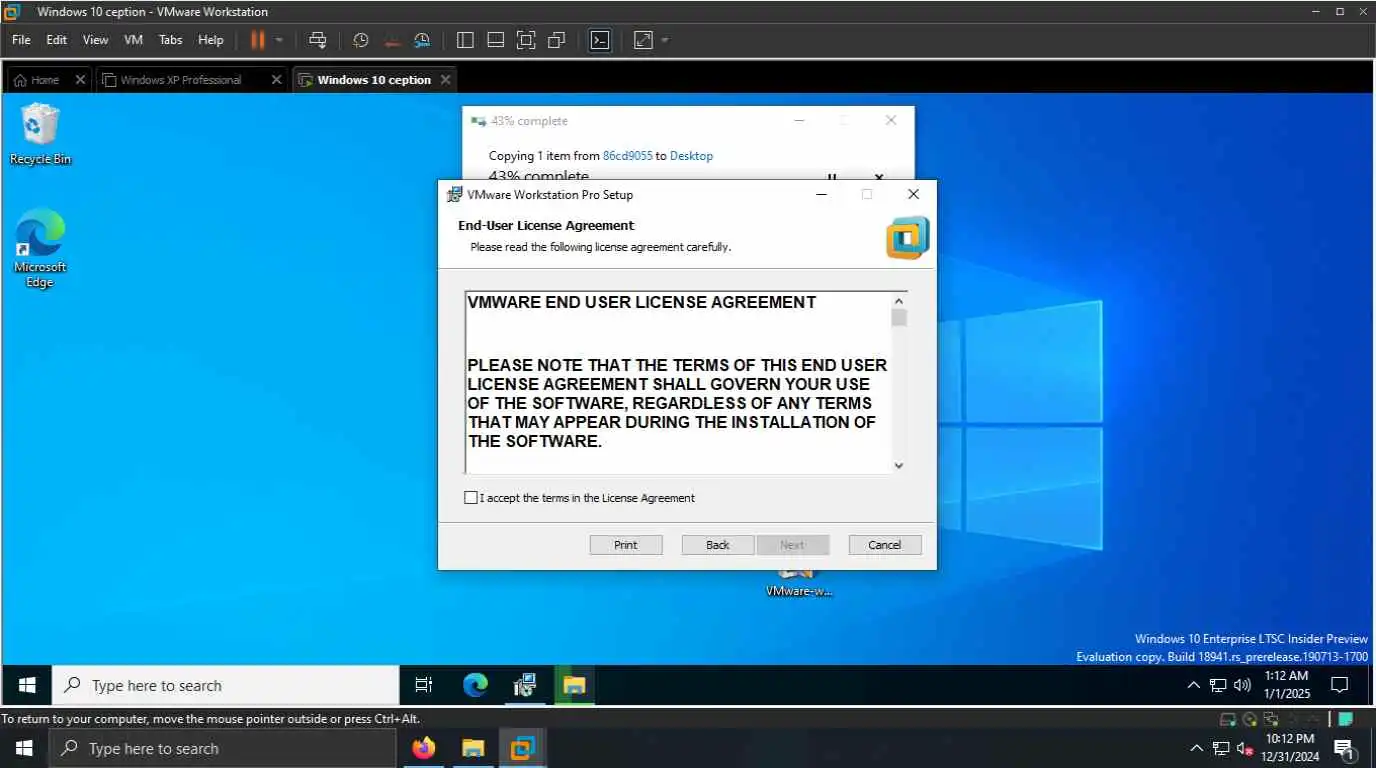Open the guest Windows 10 Start menu

click(x=27, y=685)
